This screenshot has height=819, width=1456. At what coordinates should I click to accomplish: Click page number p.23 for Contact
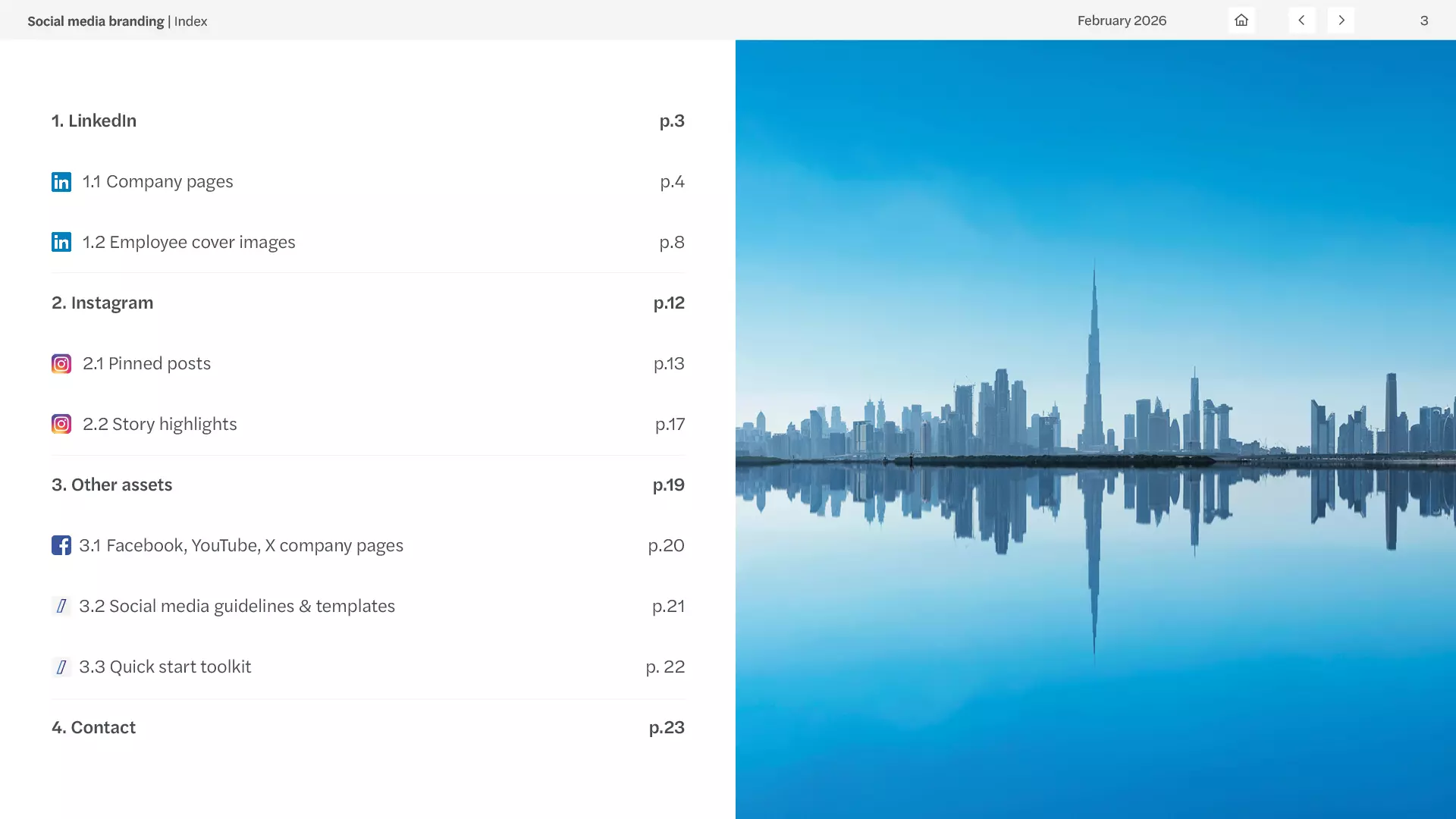pyautogui.click(x=667, y=727)
